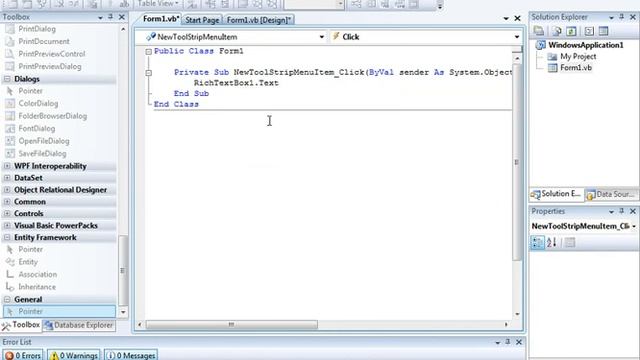The height and width of the screenshot is (360, 640).
Task: Select Entity tool in Toolbox
Action: click(28, 262)
